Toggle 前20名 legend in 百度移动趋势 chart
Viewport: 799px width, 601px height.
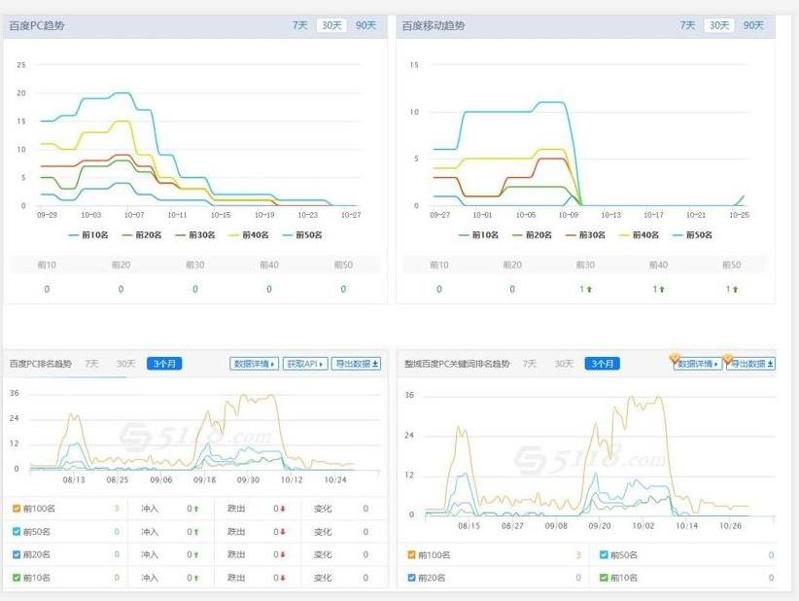click(x=532, y=235)
